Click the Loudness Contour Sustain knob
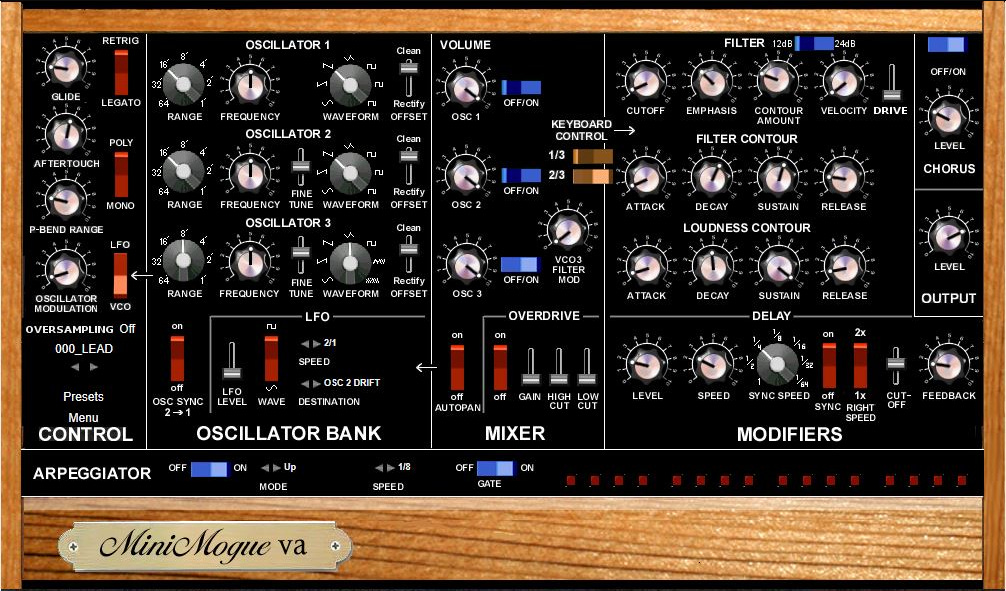Image resolution: width=1006 pixels, height=591 pixels. 778,266
